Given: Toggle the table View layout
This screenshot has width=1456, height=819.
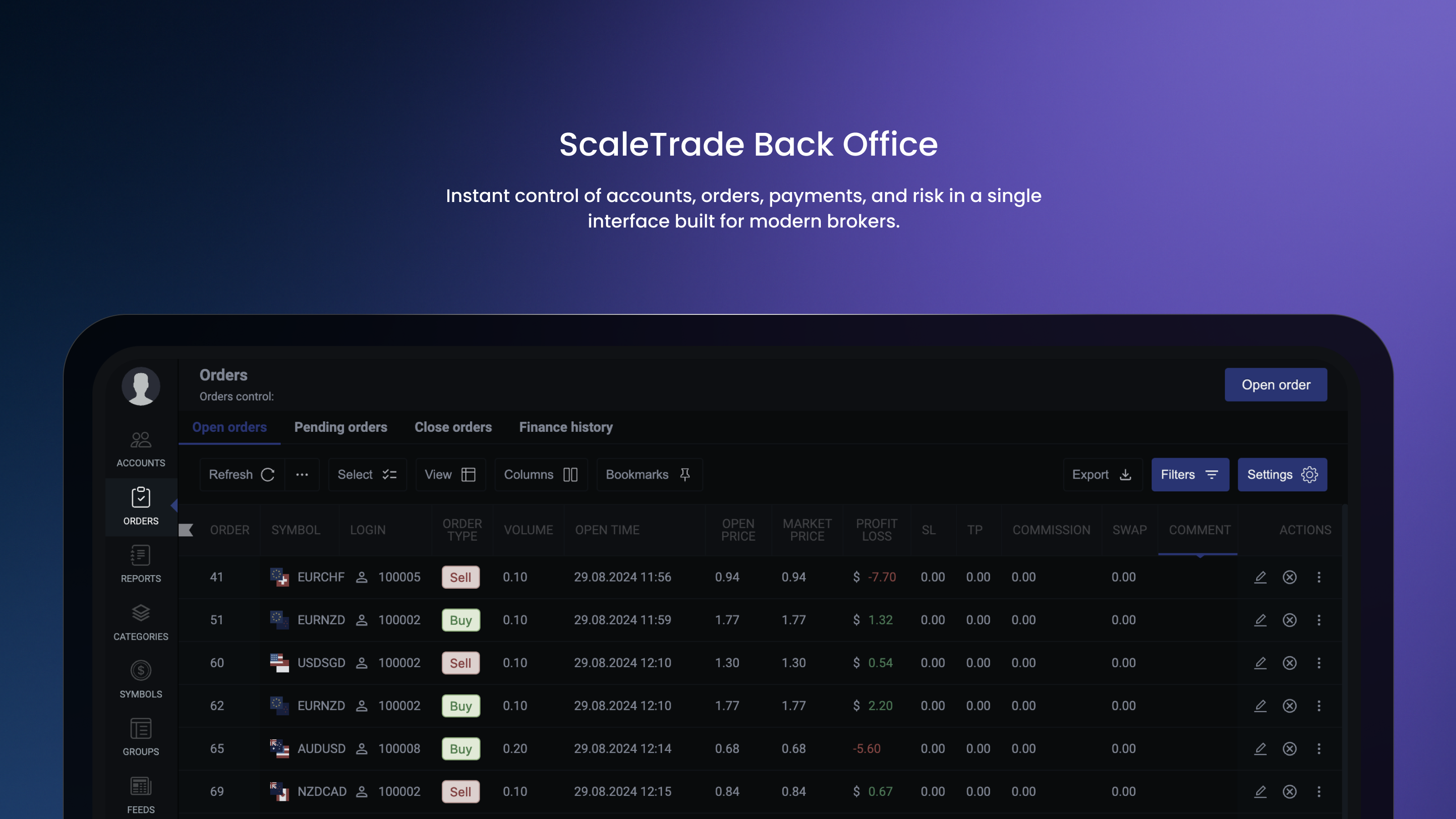Looking at the screenshot, I should pos(450,474).
